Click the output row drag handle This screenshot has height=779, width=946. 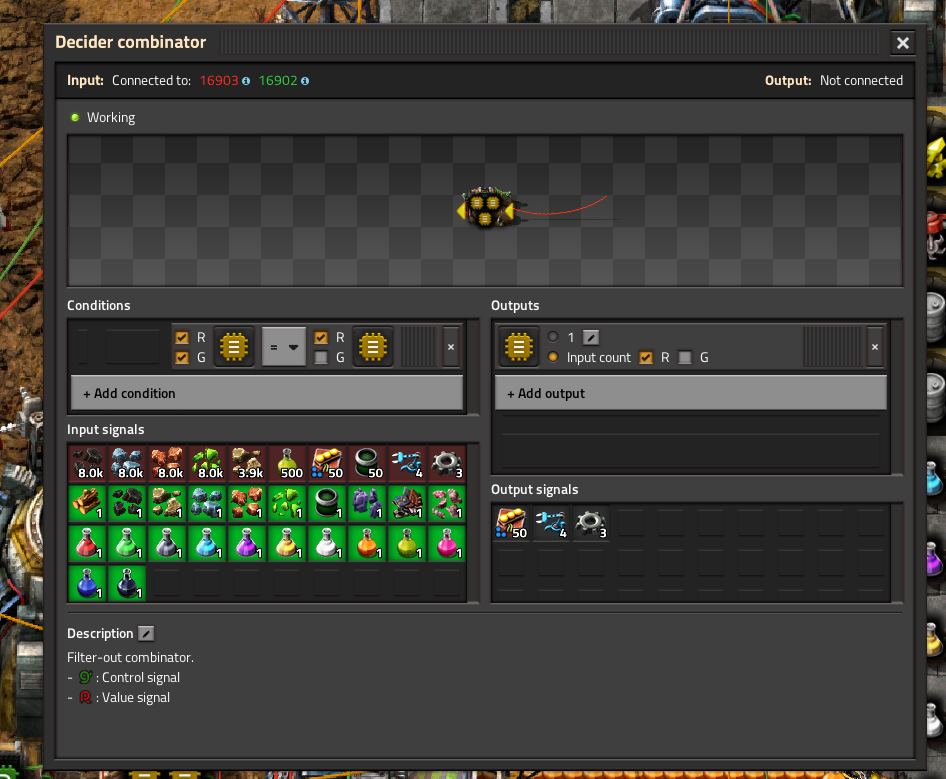(x=832, y=347)
